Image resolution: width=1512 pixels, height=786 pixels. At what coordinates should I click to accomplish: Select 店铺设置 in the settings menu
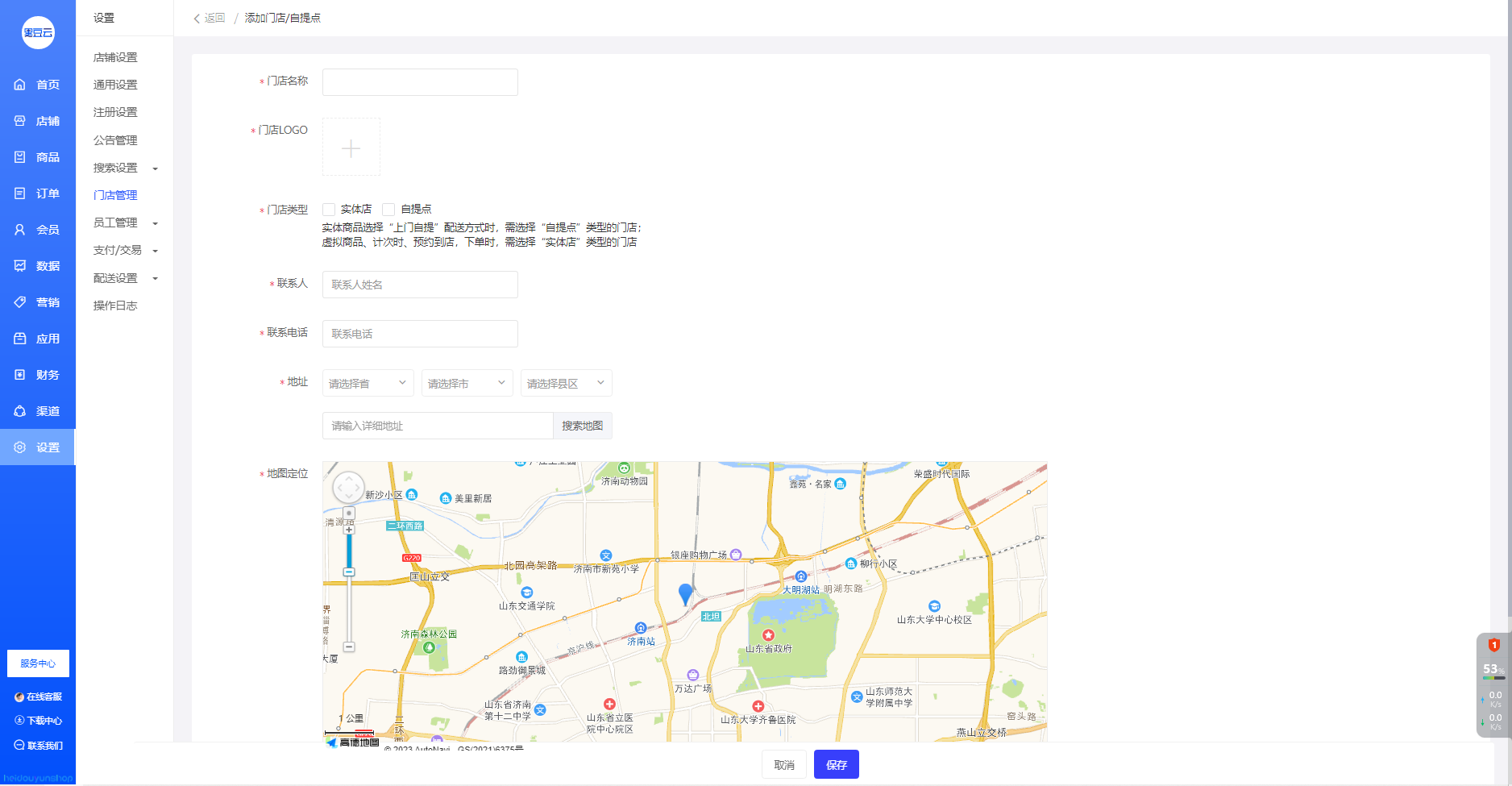point(115,57)
